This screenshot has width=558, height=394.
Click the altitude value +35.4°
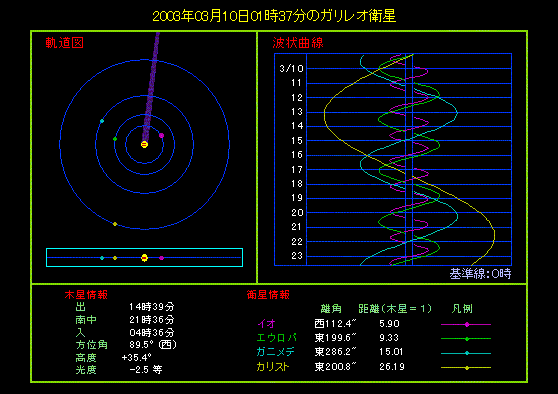click(137, 357)
